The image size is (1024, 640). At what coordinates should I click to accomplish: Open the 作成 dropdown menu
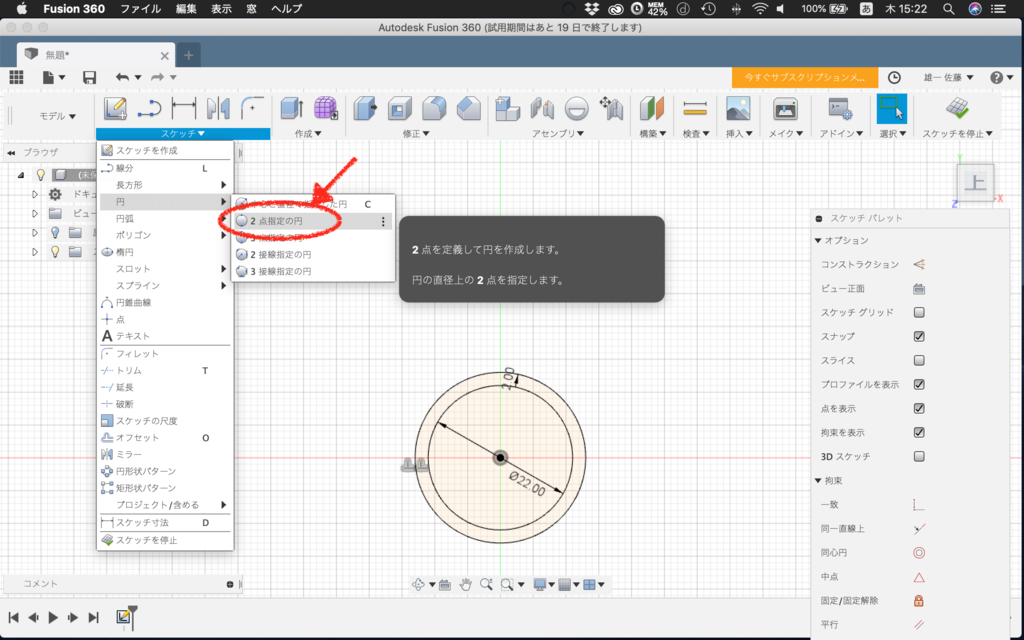(308, 133)
